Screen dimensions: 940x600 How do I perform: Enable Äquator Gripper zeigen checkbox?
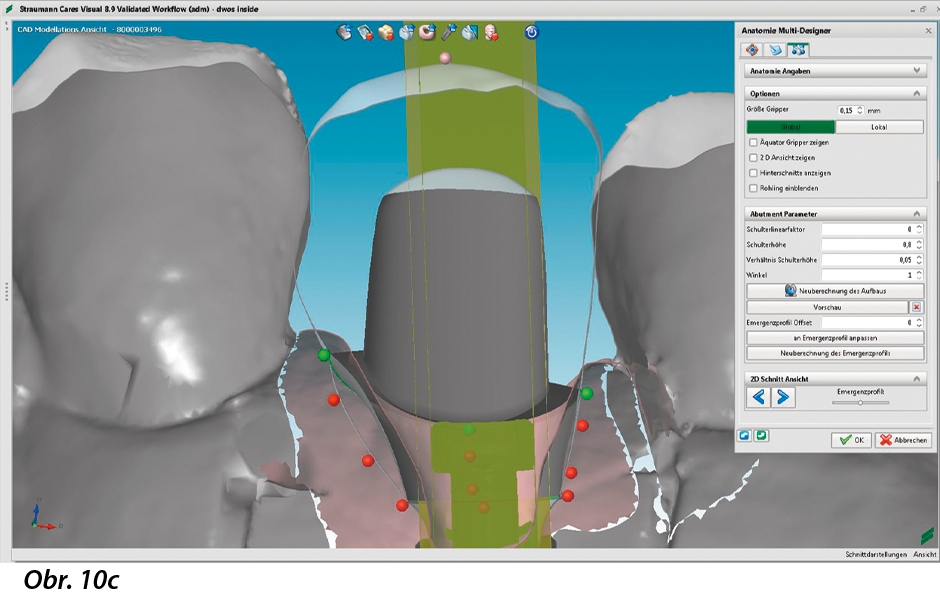point(753,143)
